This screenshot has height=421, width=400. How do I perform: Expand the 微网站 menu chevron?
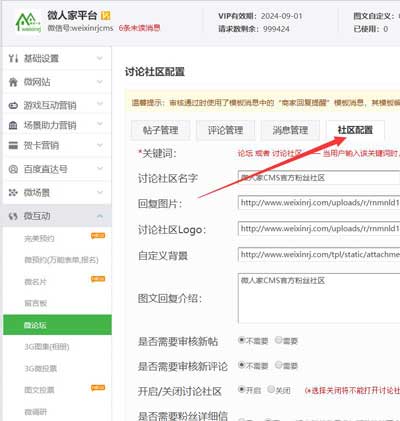(x=100, y=82)
